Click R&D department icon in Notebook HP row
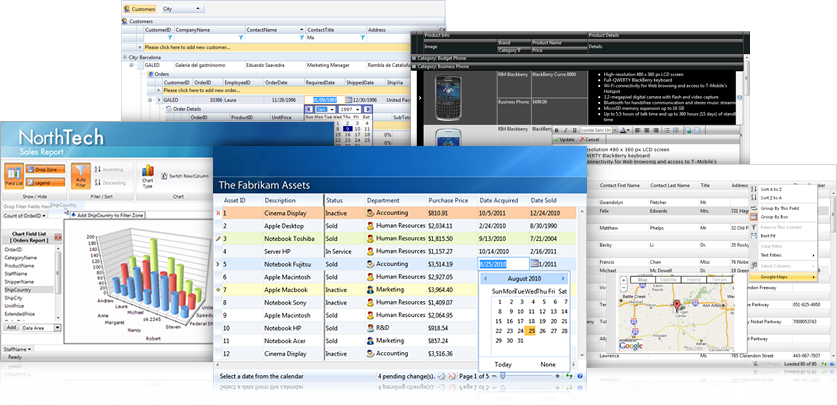The height and width of the screenshot is (405, 837). coord(370,328)
